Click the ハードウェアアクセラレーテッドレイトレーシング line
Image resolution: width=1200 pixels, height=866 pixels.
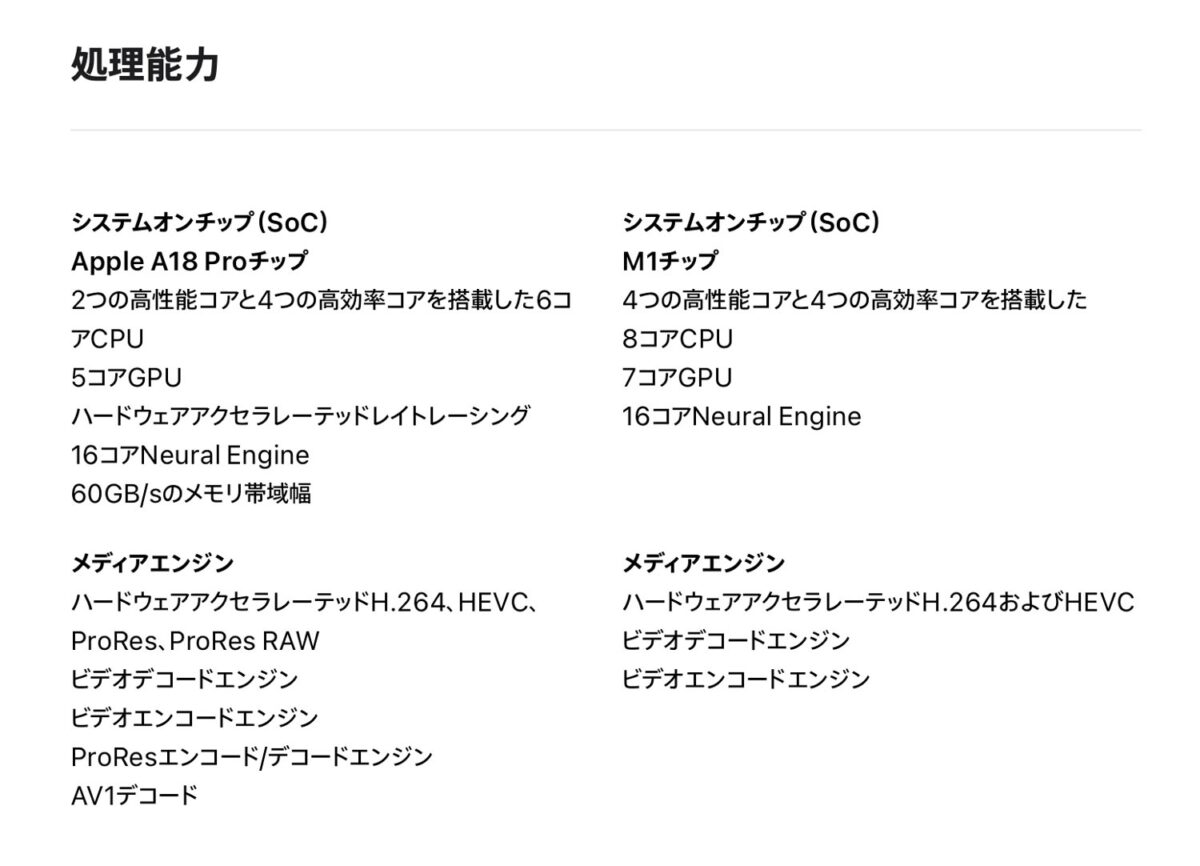(x=300, y=416)
